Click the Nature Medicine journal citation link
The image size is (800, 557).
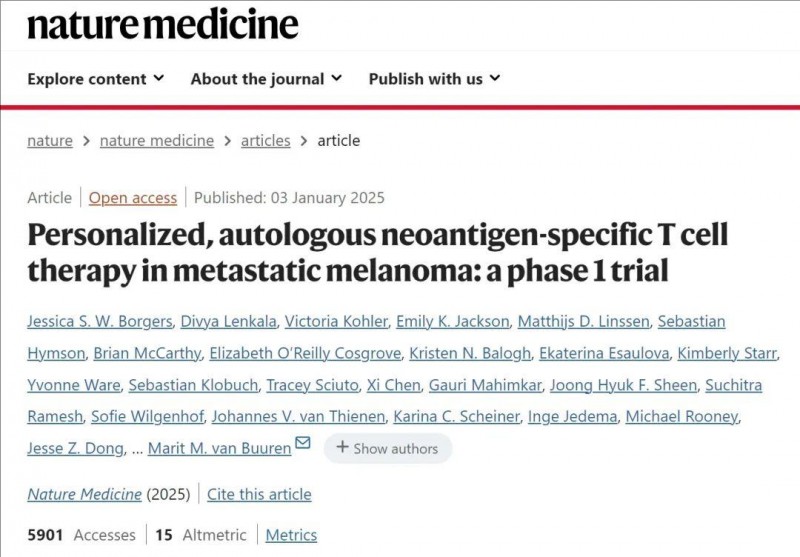(x=84, y=494)
